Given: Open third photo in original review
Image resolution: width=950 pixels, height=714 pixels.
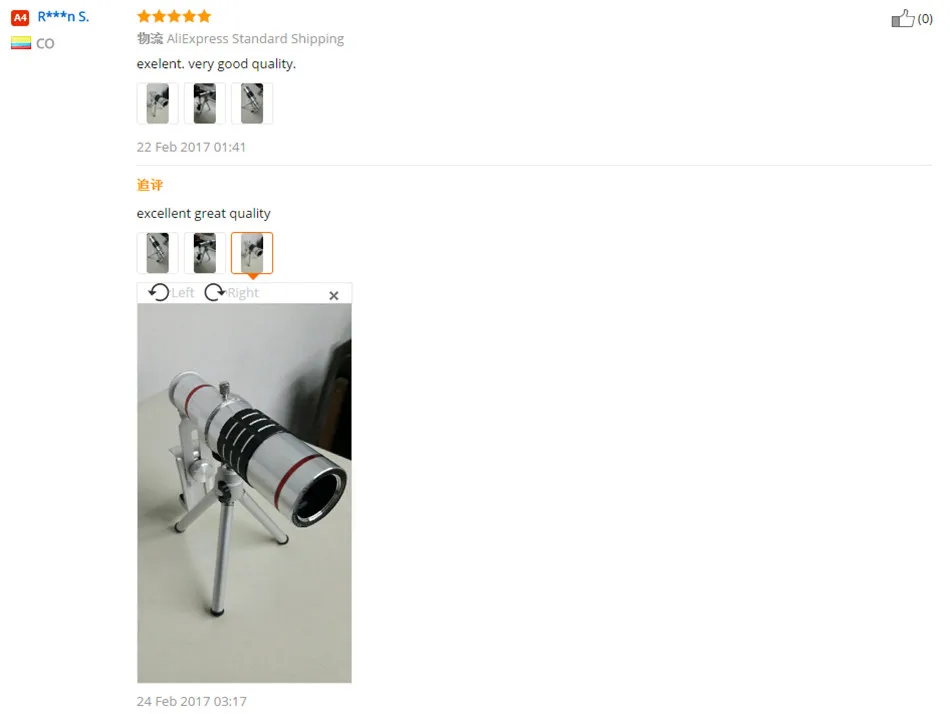Looking at the screenshot, I should pos(252,103).
